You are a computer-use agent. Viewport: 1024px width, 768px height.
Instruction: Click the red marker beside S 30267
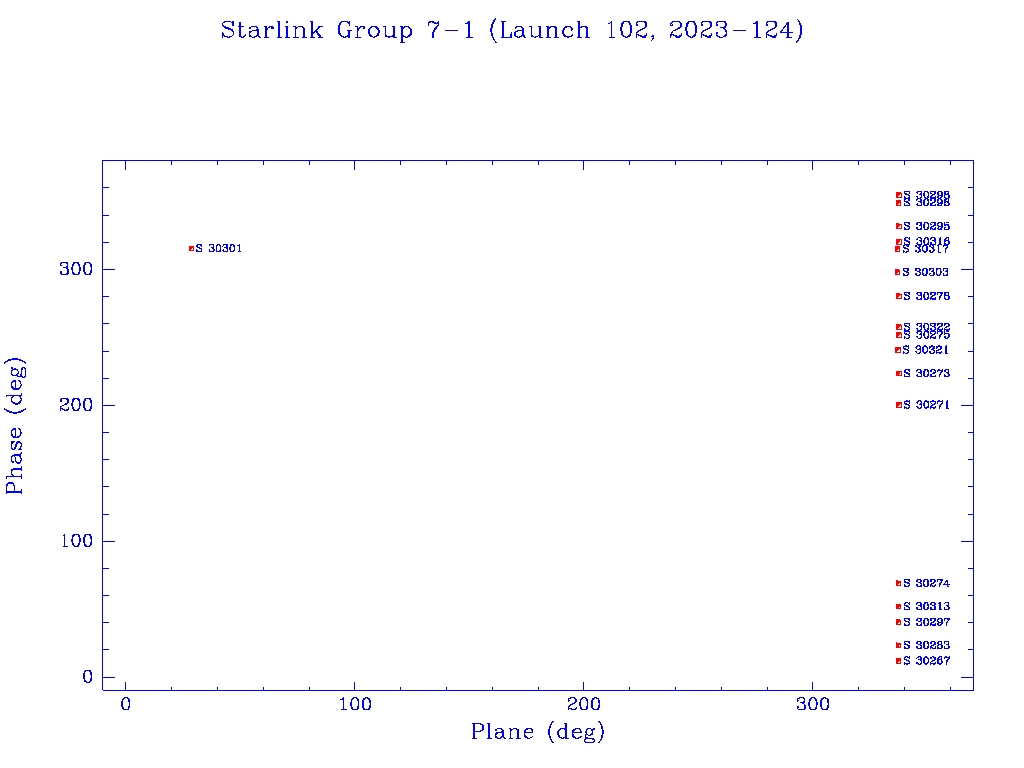pyautogui.click(x=899, y=661)
